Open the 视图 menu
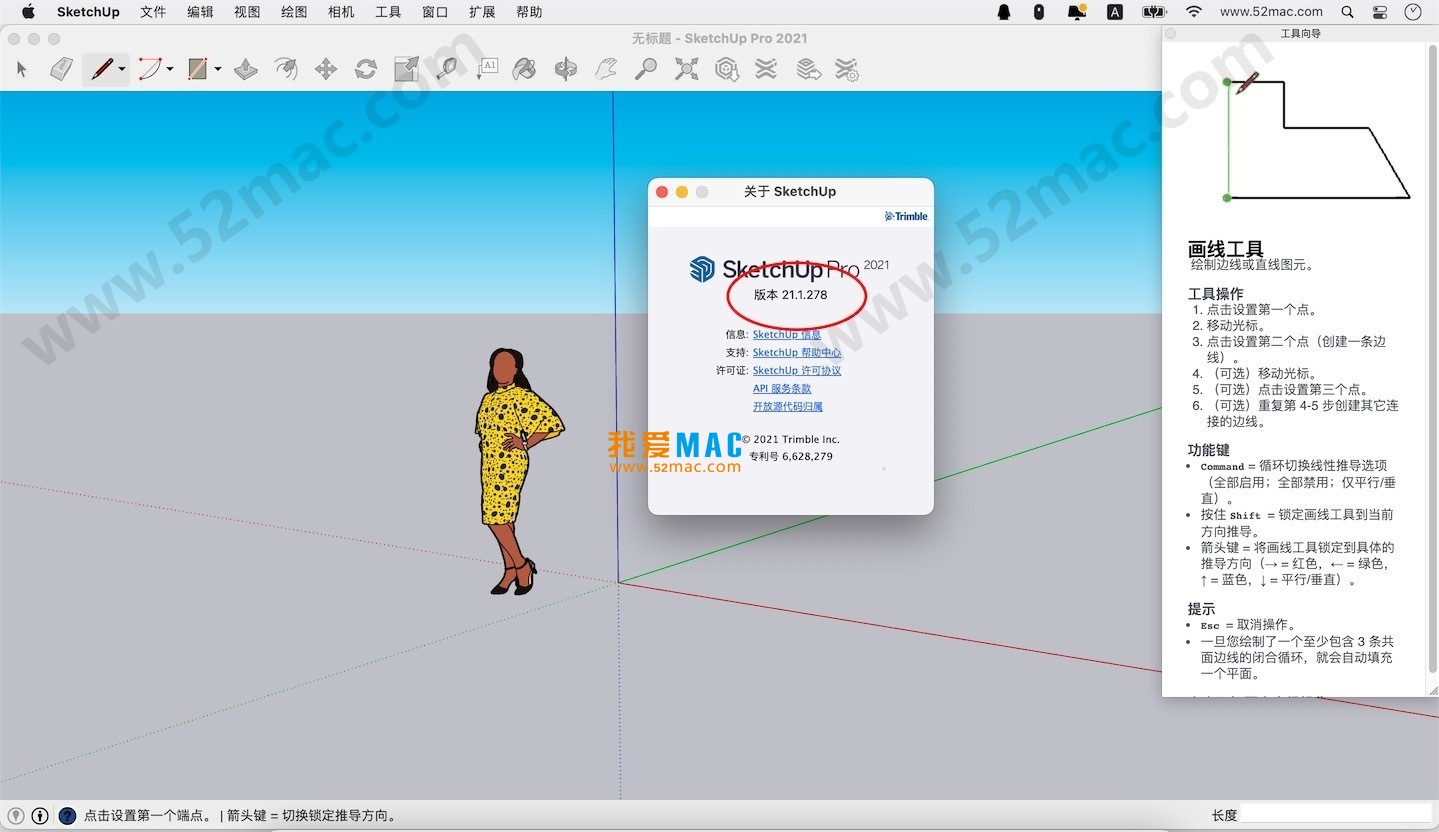1439x832 pixels. coord(247,12)
